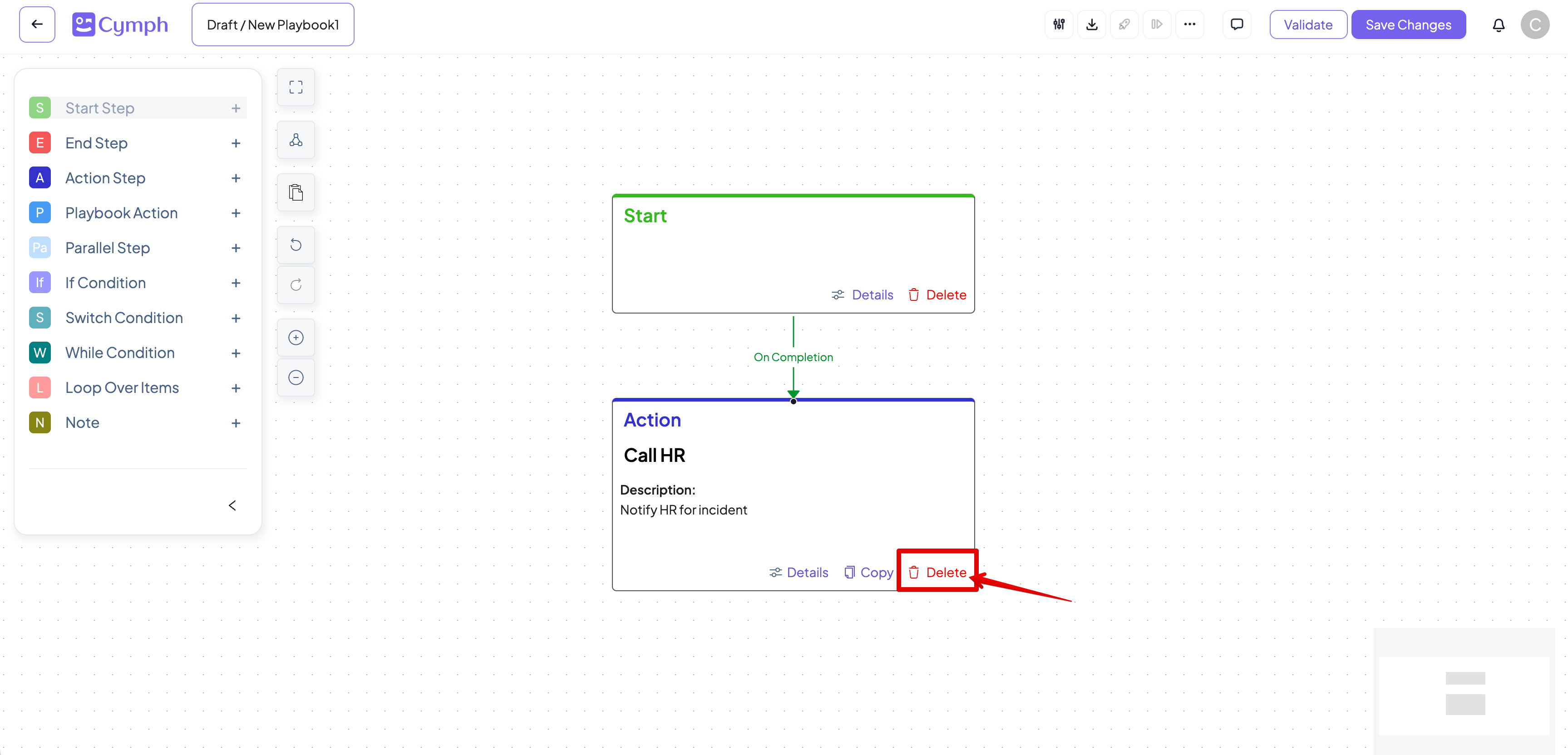Open the notifications bell
Image resolution: width=1568 pixels, height=755 pixels.
(x=1498, y=25)
